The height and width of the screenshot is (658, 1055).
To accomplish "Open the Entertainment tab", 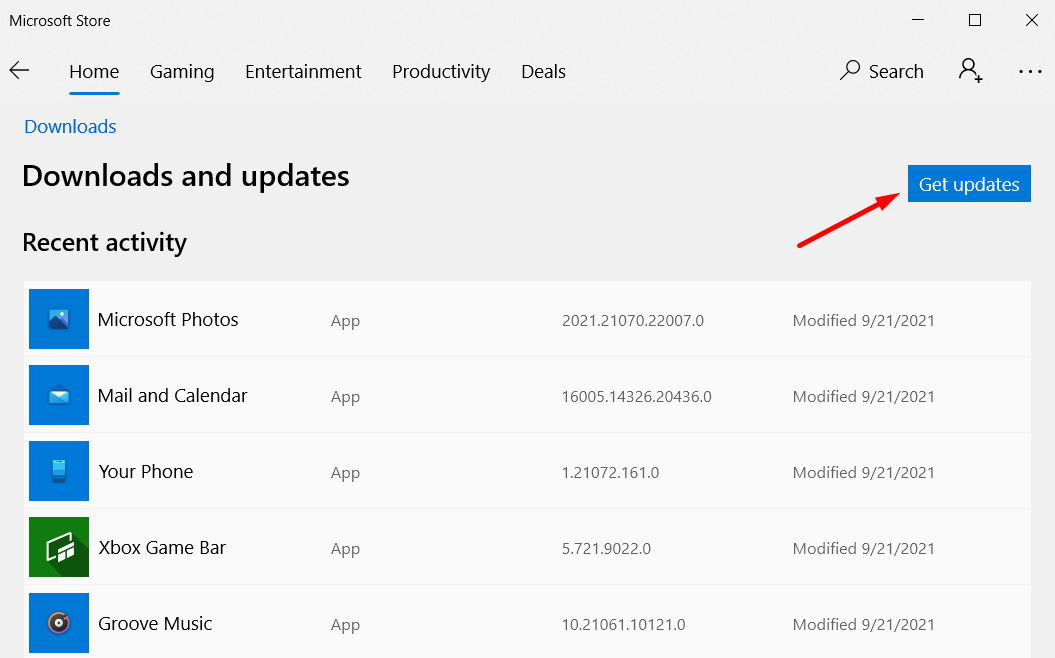I will click(303, 71).
